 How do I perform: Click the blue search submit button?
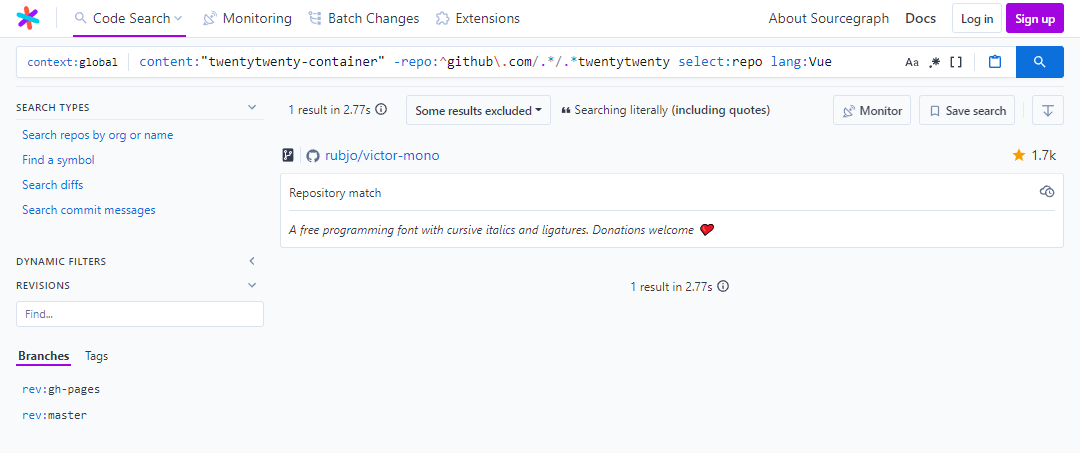(x=1039, y=62)
